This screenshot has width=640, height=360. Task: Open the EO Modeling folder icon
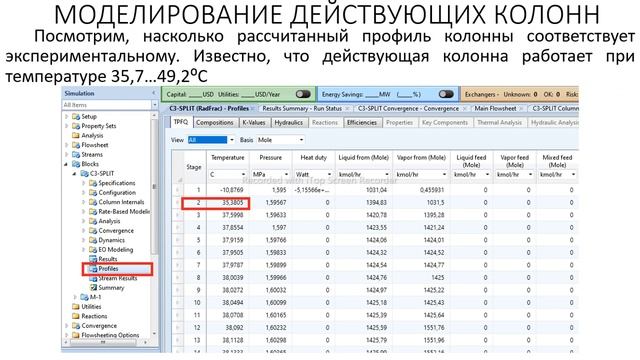93,249
